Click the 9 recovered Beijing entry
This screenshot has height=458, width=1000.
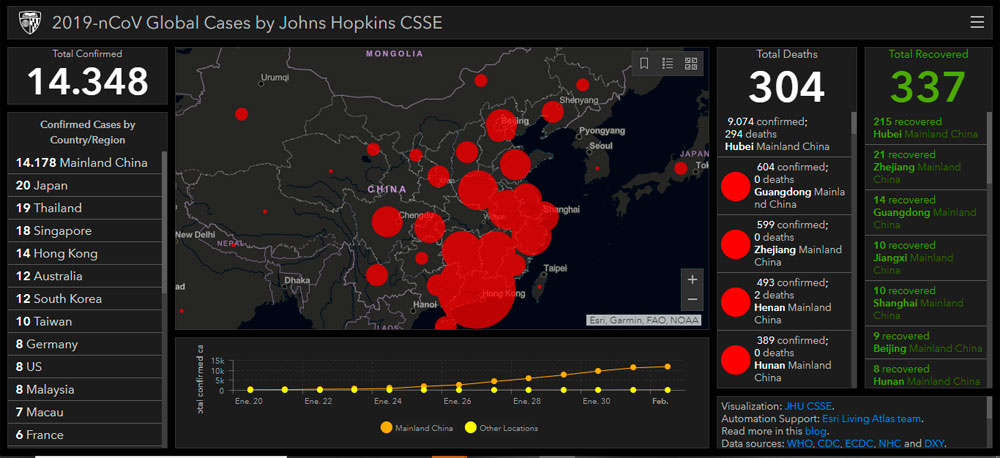923,343
